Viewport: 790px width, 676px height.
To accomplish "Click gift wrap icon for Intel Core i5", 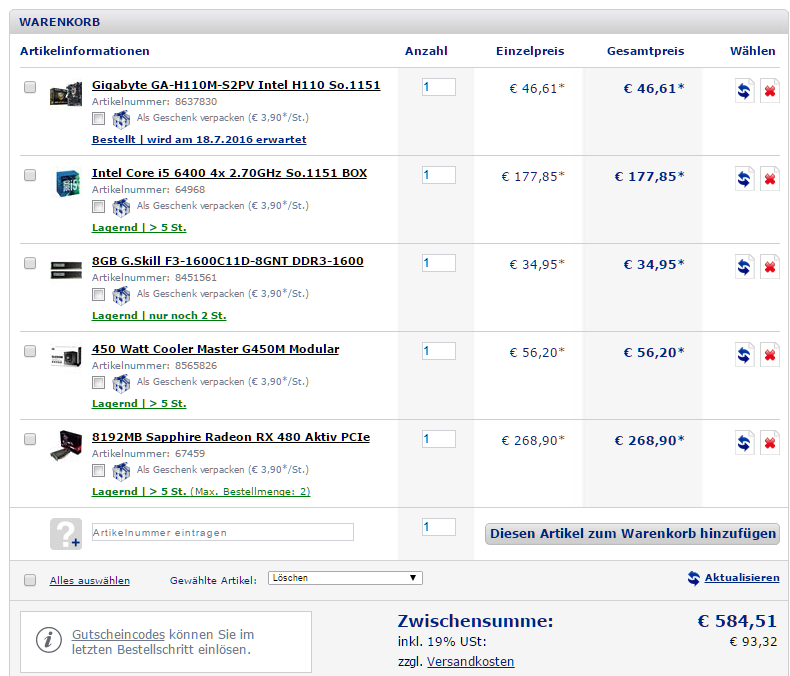I will (x=121, y=208).
